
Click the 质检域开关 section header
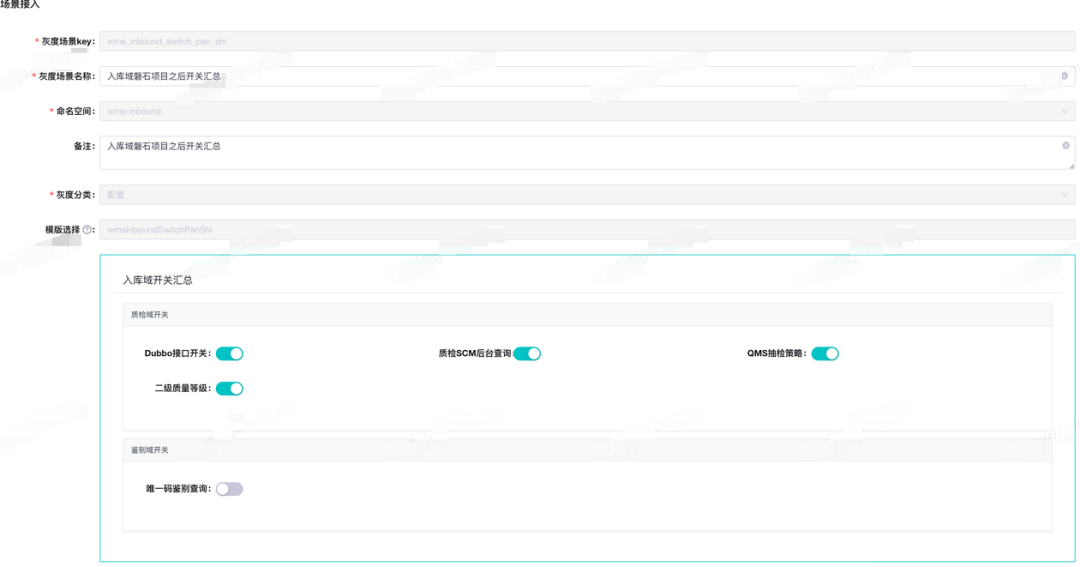click(x=587, y=315)
